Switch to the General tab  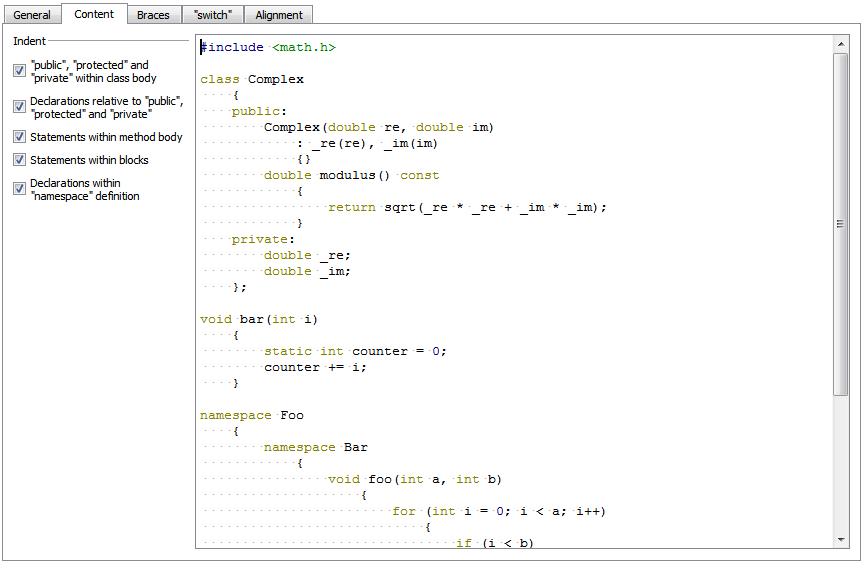pos(32,15)
